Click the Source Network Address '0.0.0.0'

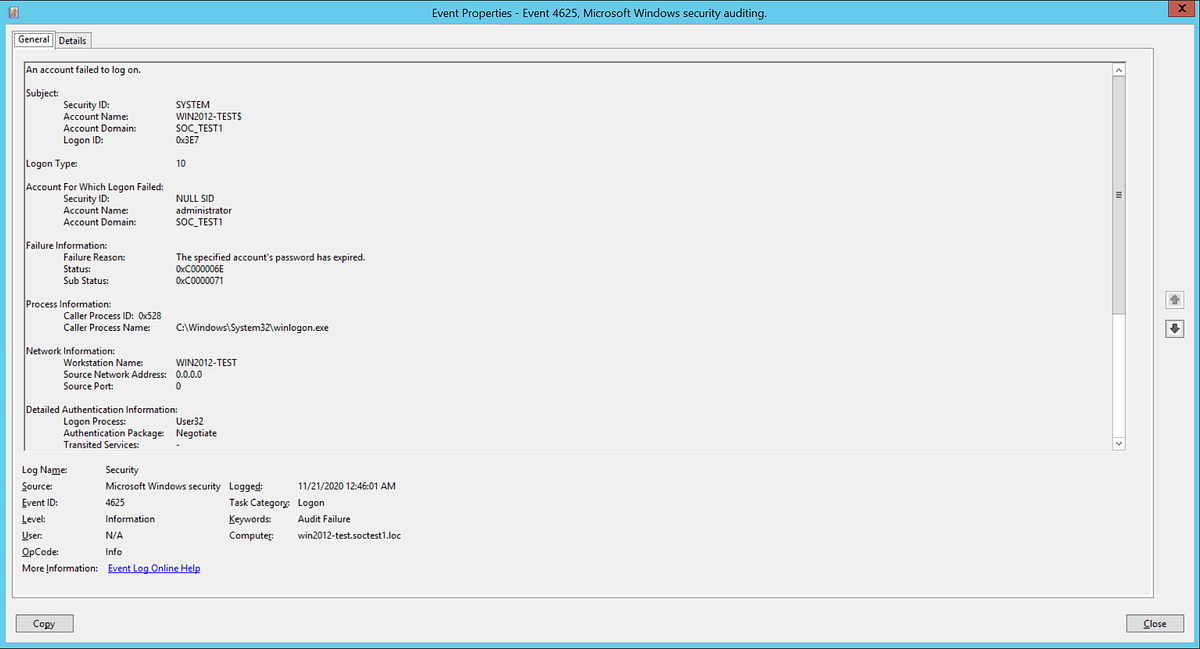(x=189, y=374)
